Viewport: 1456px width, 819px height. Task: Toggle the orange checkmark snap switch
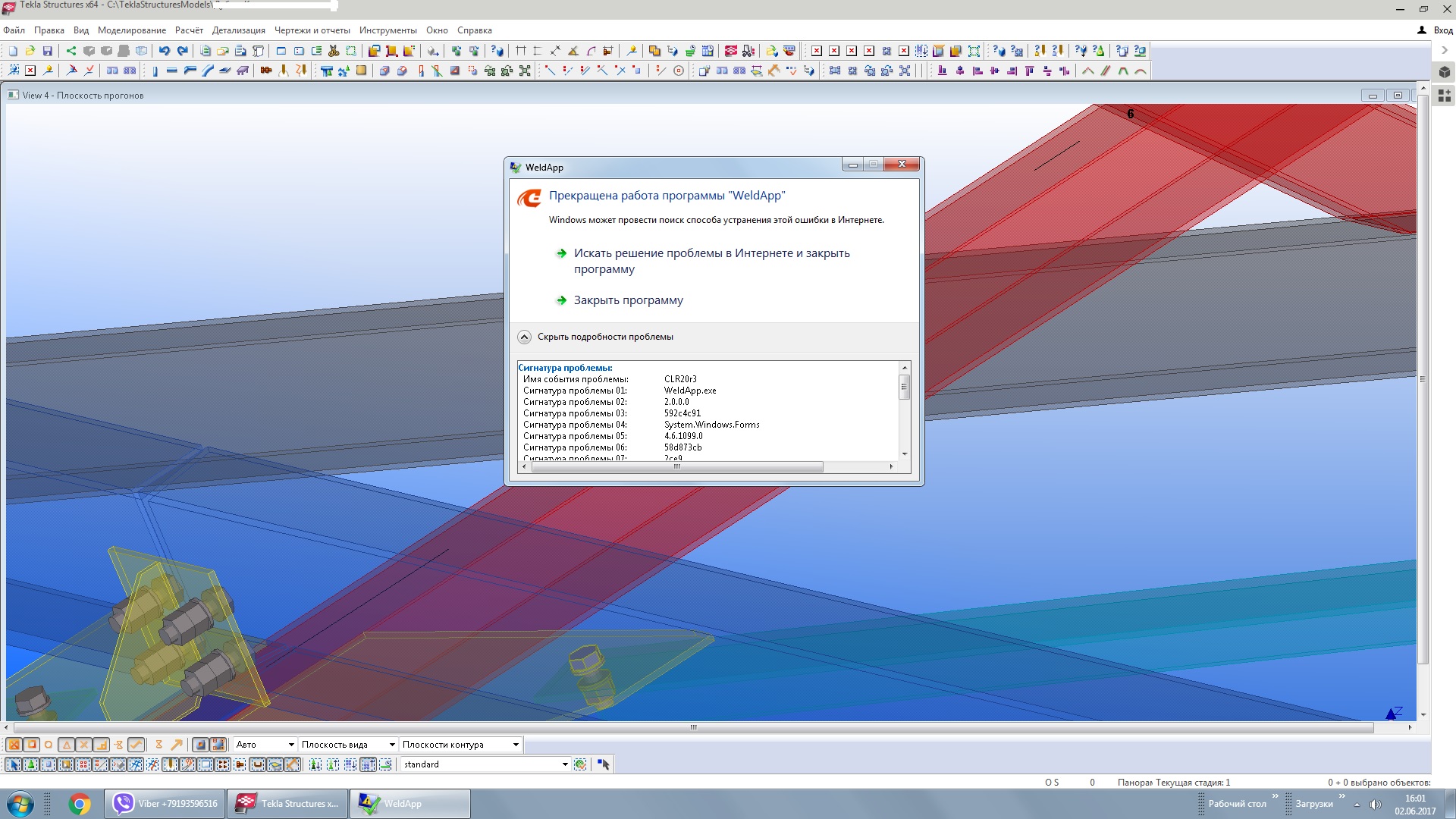[136, 745]
